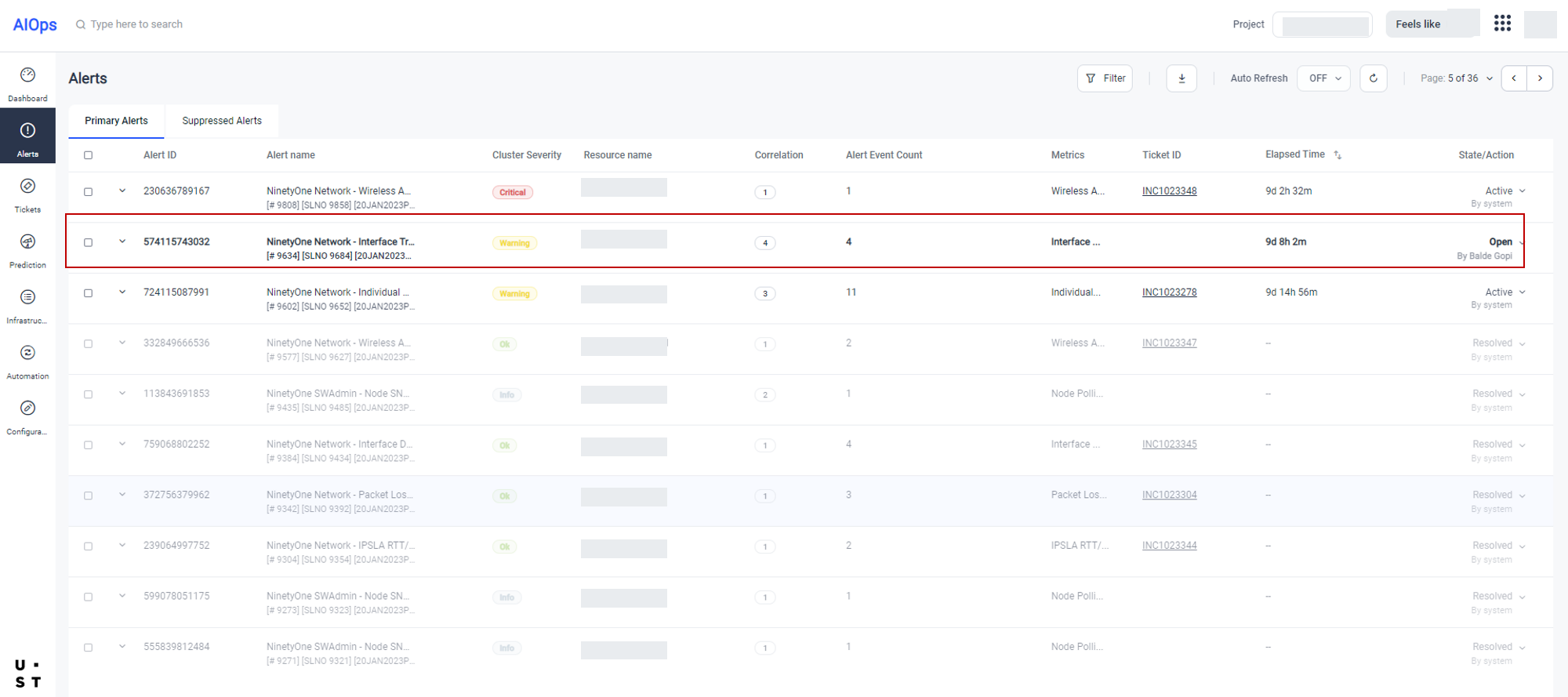Expand the row for alert 574115743032
The image size is (1568, 697).
click(x=122, y=241)
